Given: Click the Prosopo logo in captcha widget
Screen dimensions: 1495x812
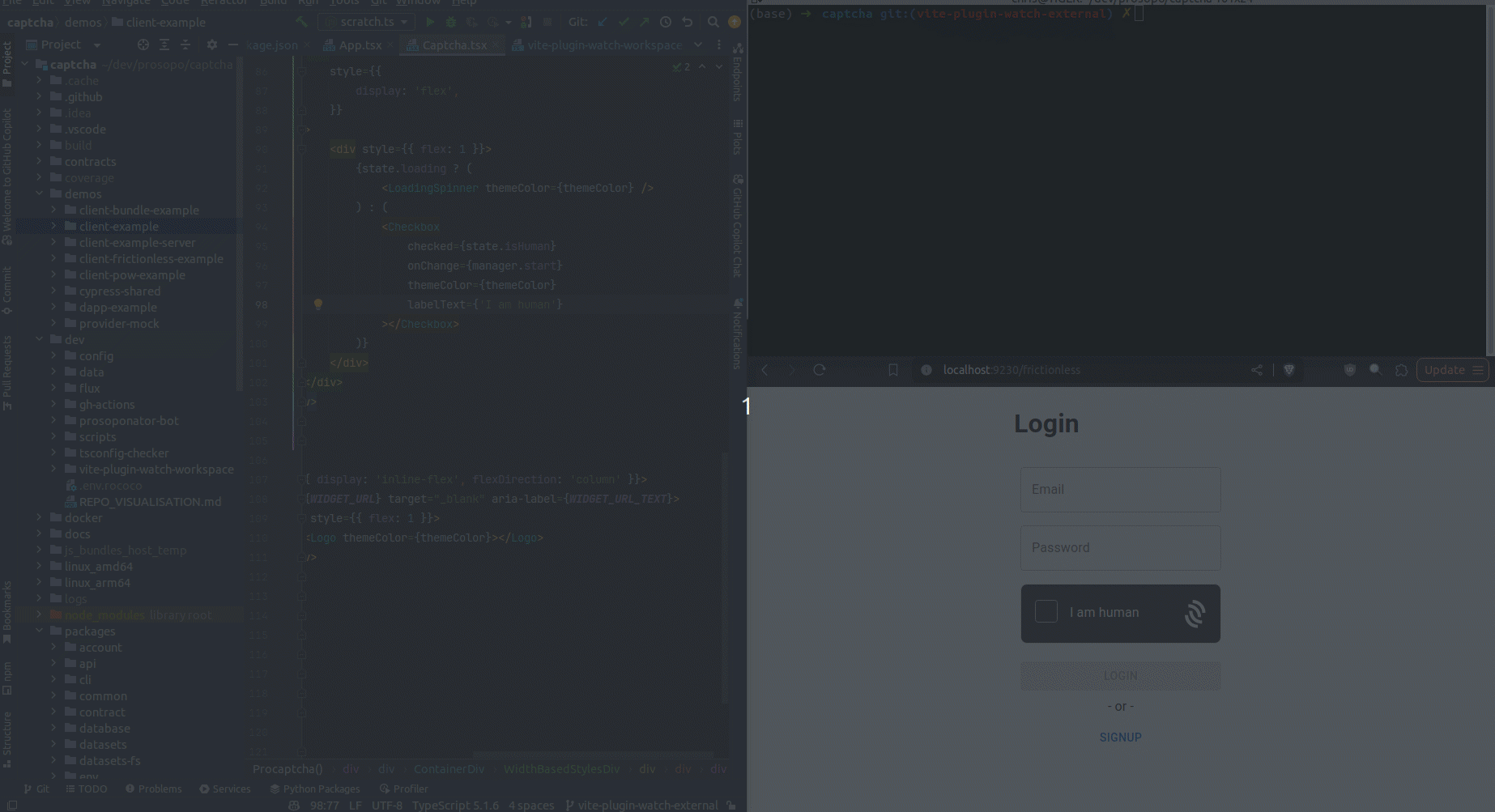Looking at the screenshot, I should point(1195,614).
